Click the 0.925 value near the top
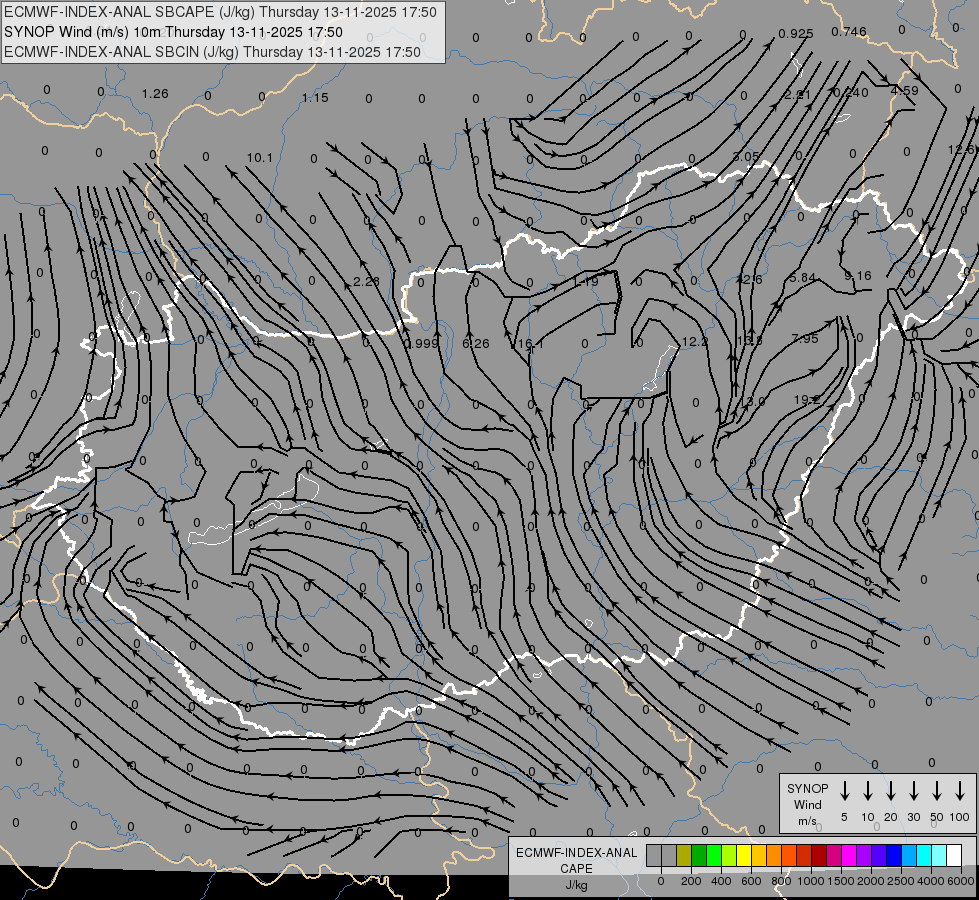This screenshot has width=979, height=900. pyautogui.click(x=795, y=33)
